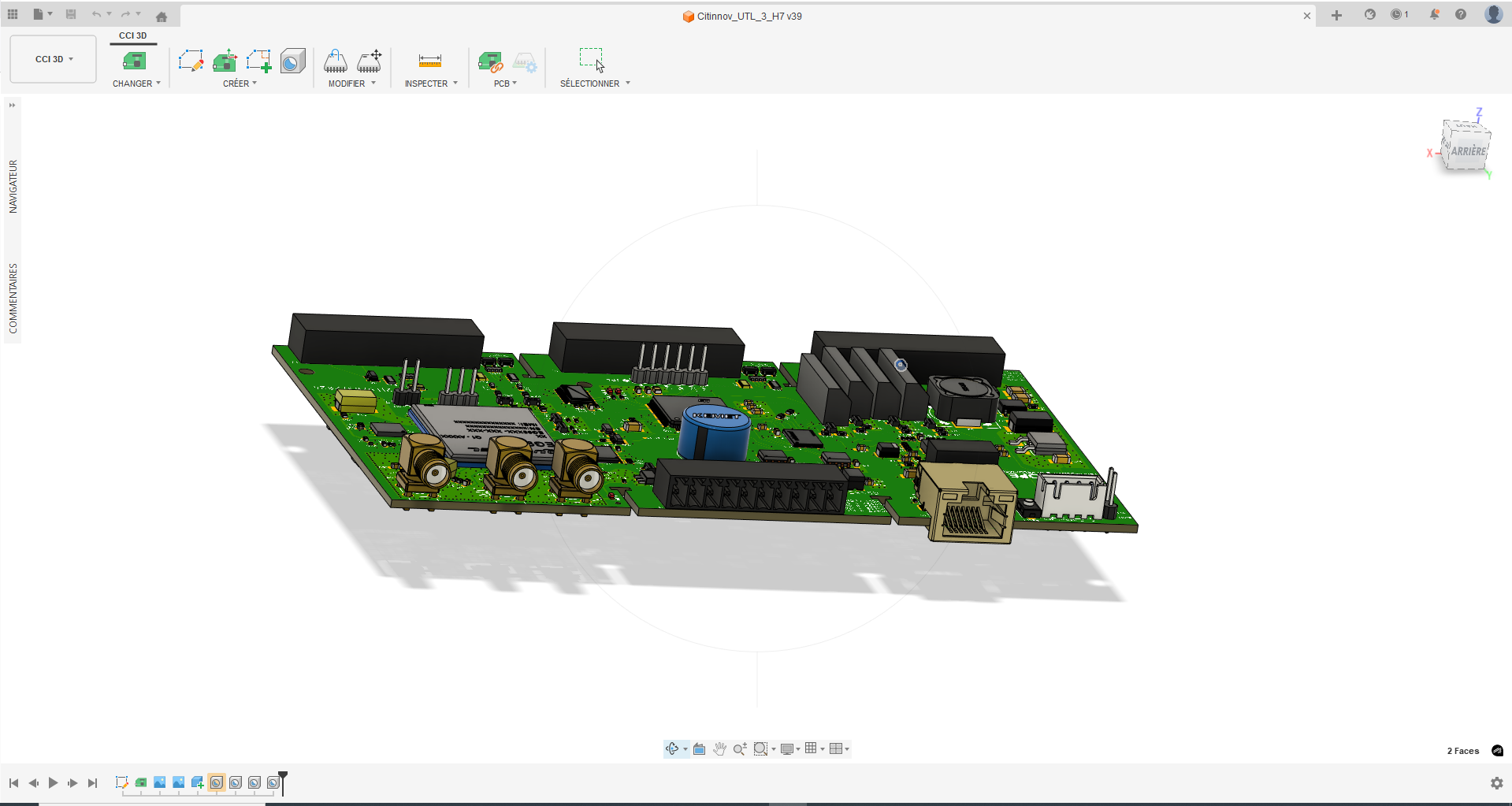Close the Citinnov_UTL_3_H7 v39 document tab
The height and width of the screenshot is (806, 1512).
tap(1307, 16)
